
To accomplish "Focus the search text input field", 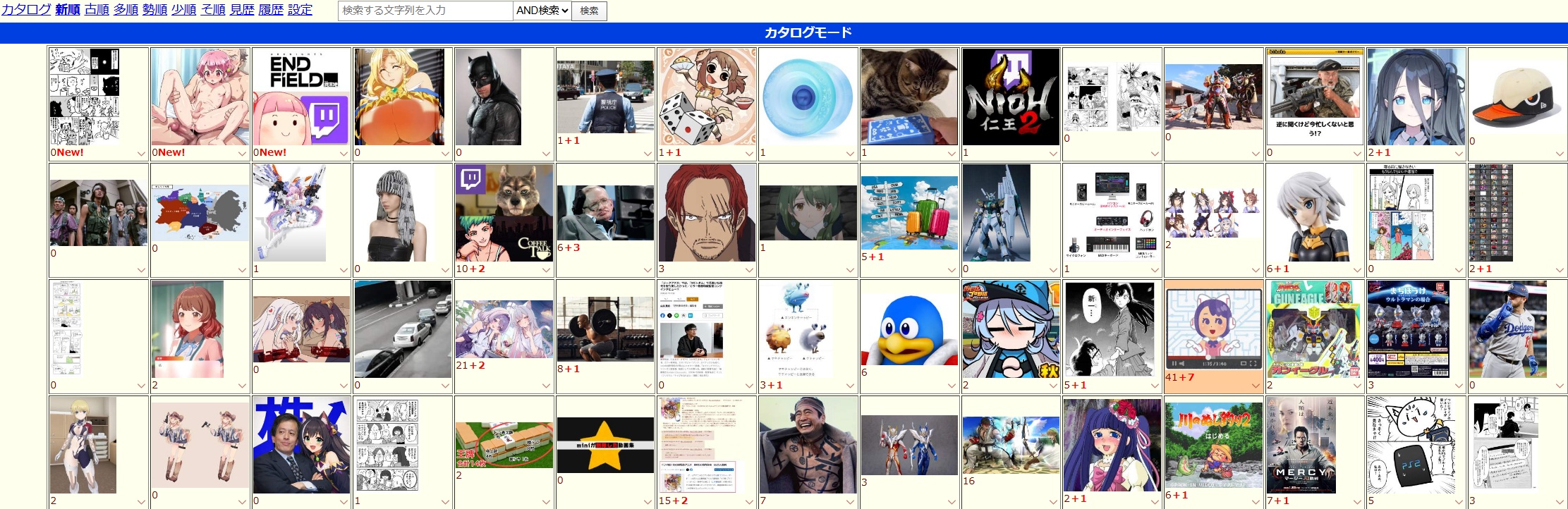I will point(425,11).
